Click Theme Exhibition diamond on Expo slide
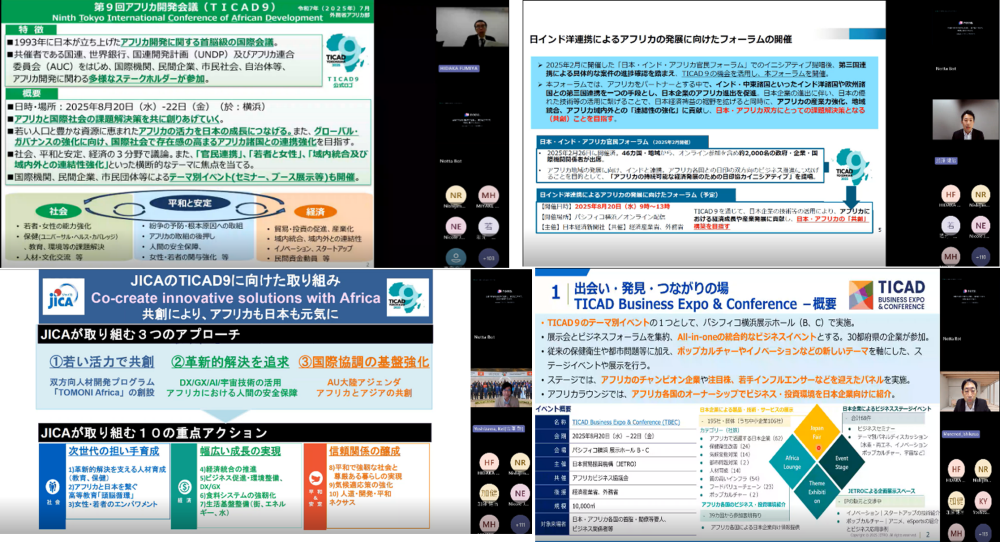 [817, 492]
